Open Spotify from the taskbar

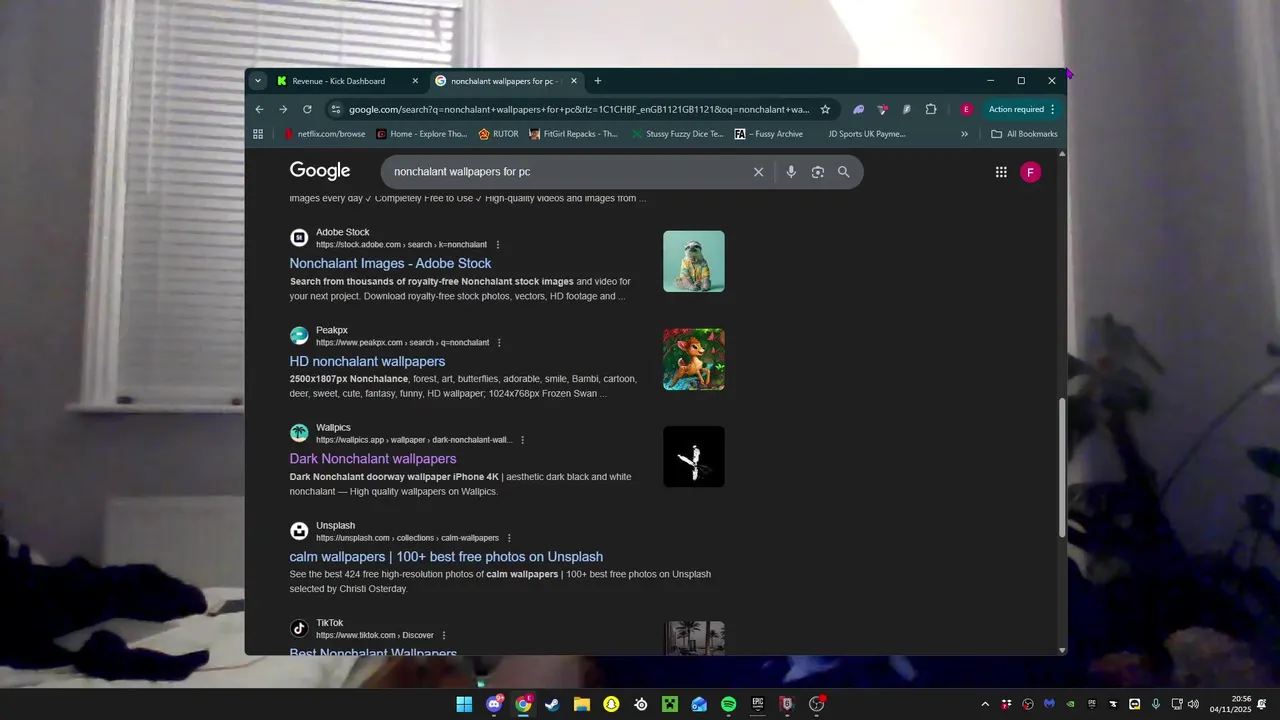(x=729, y=704)
